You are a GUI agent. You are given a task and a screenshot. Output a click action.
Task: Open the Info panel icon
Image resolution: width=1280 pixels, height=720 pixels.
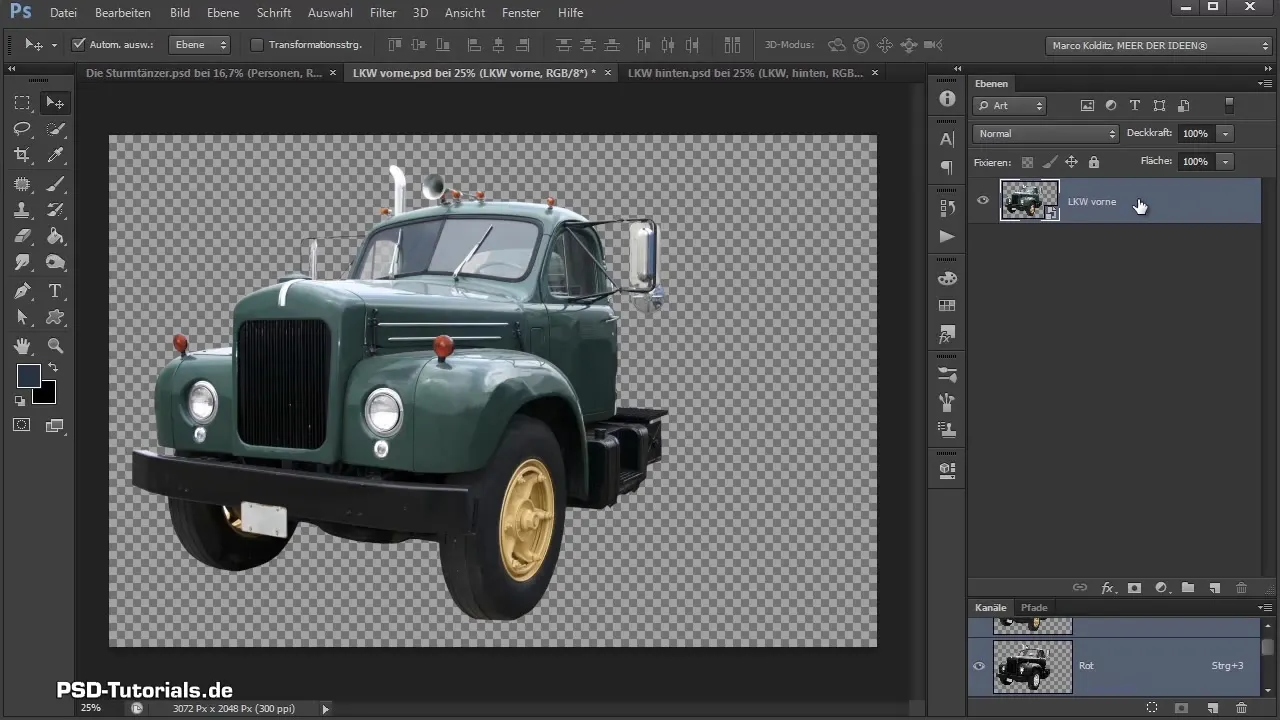click(947, 99)
